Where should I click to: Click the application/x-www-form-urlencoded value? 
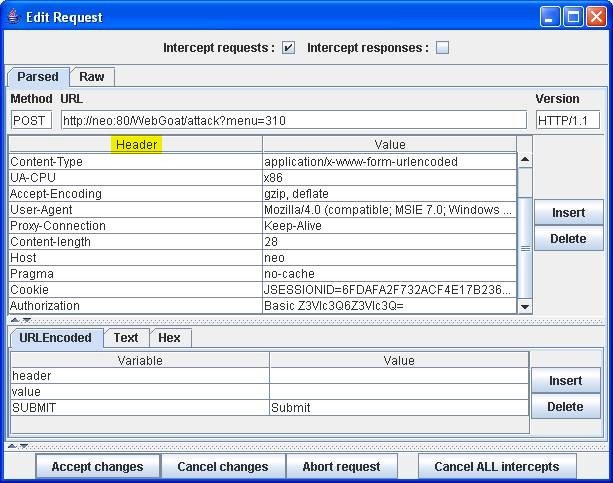point(389,162)
